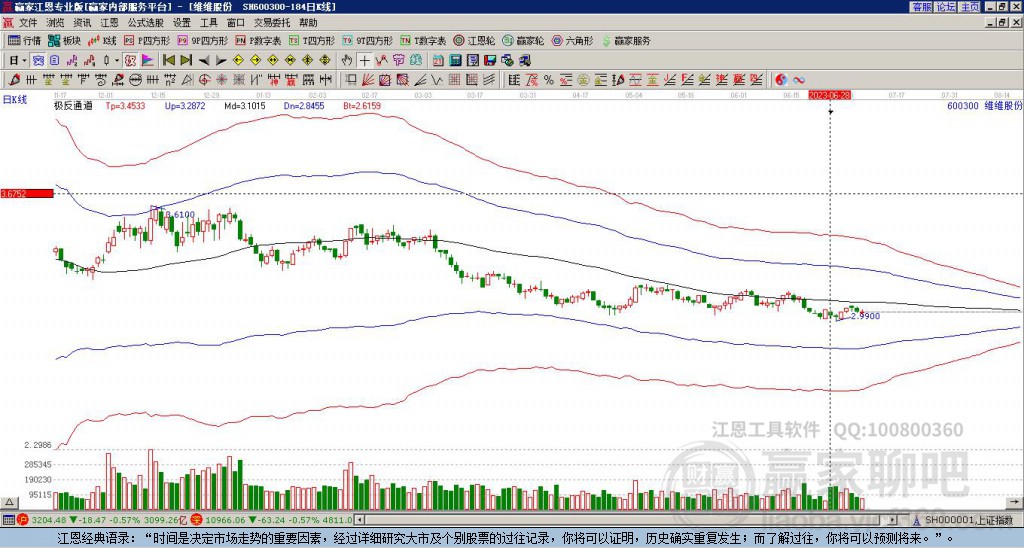Click the 客服 button in title bar
This screenshot has height=548, width=1024.
click(921, 7)
